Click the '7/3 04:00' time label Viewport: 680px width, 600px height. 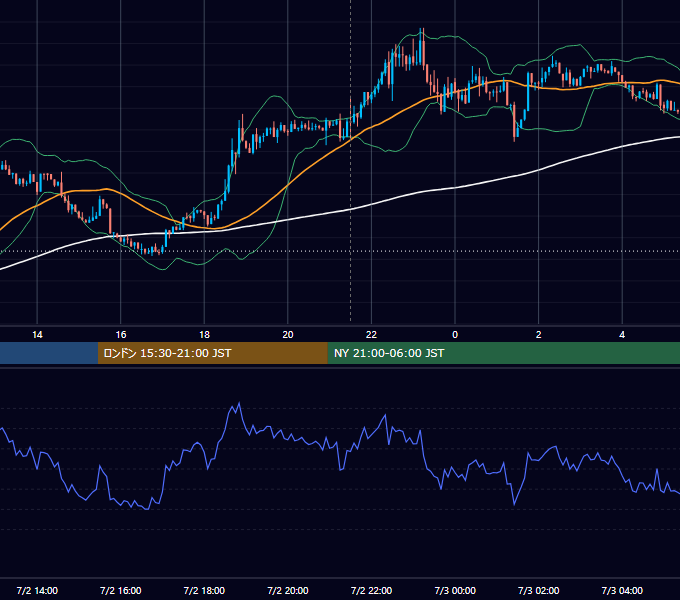(622, 590)
